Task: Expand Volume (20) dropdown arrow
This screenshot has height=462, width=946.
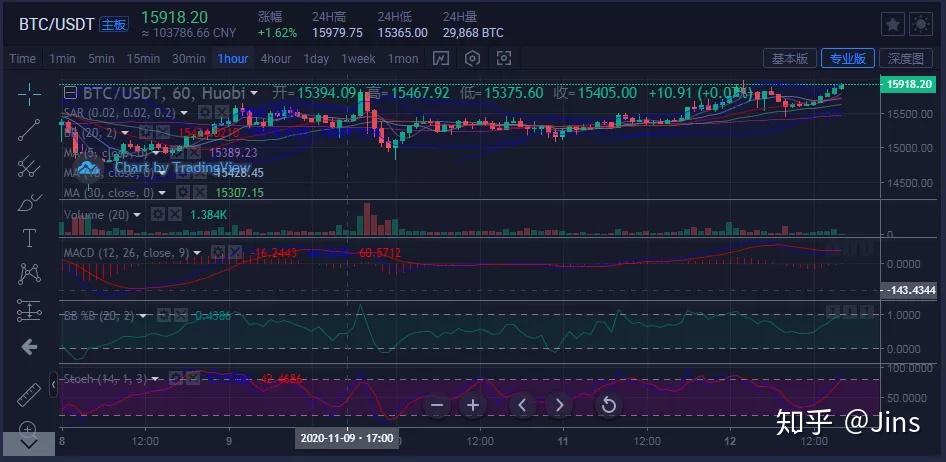Action: pos(137,215)
